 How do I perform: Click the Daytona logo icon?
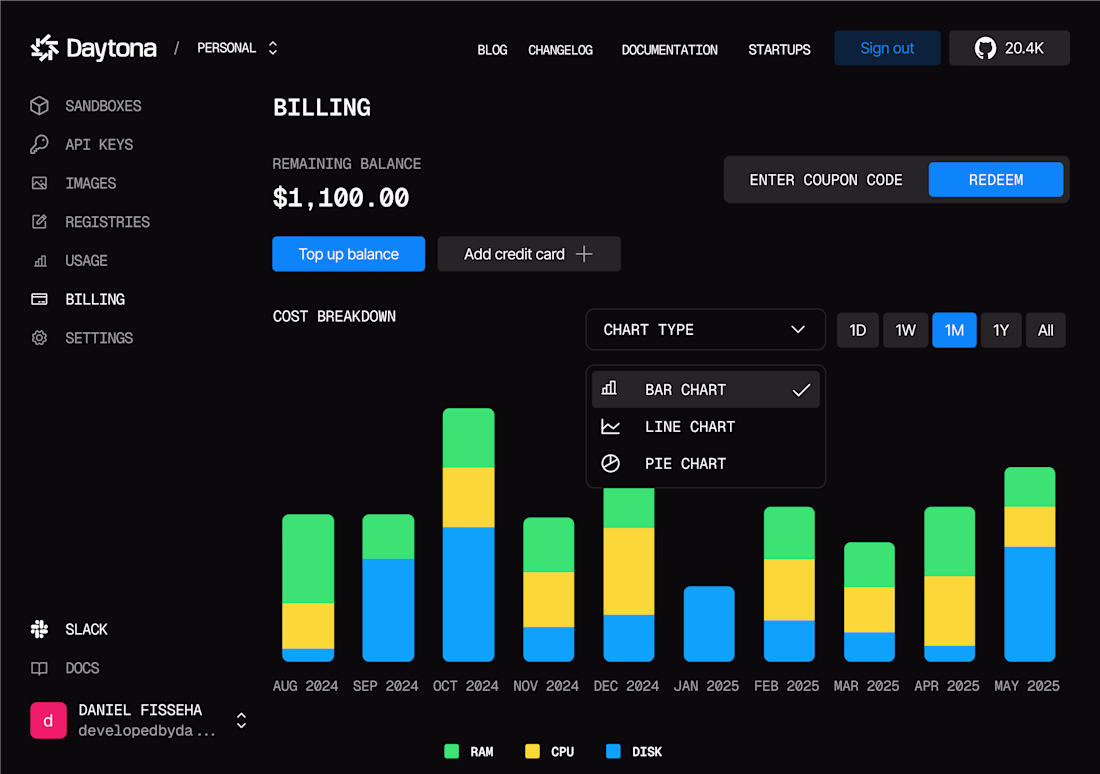pos(45,48)
